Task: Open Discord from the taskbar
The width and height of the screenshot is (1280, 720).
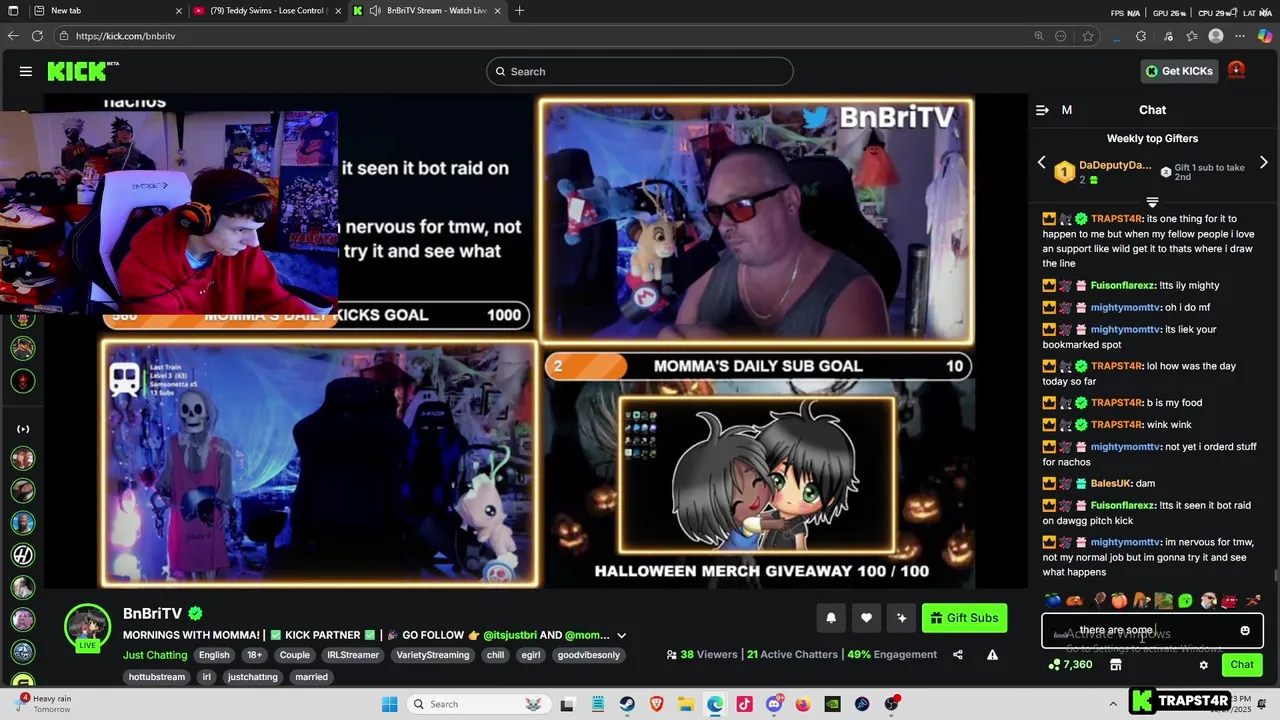Action: (x=773, y=704)
